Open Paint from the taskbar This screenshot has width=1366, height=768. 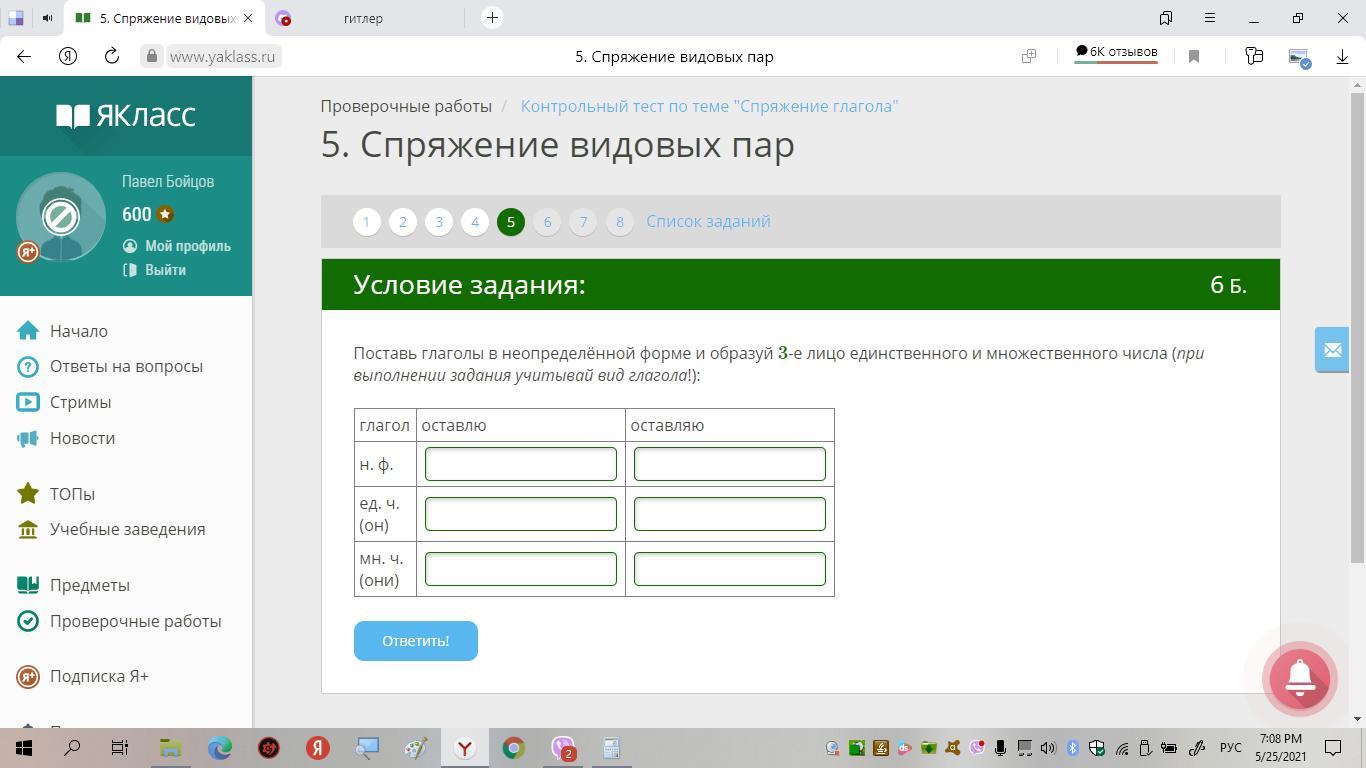(415, 747)
